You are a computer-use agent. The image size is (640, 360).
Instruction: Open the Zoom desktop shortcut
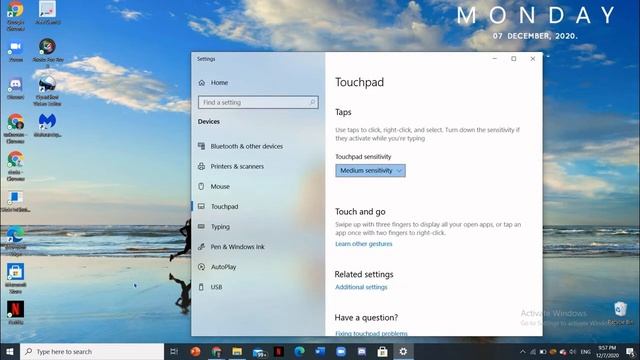click(x=16, y=51)
